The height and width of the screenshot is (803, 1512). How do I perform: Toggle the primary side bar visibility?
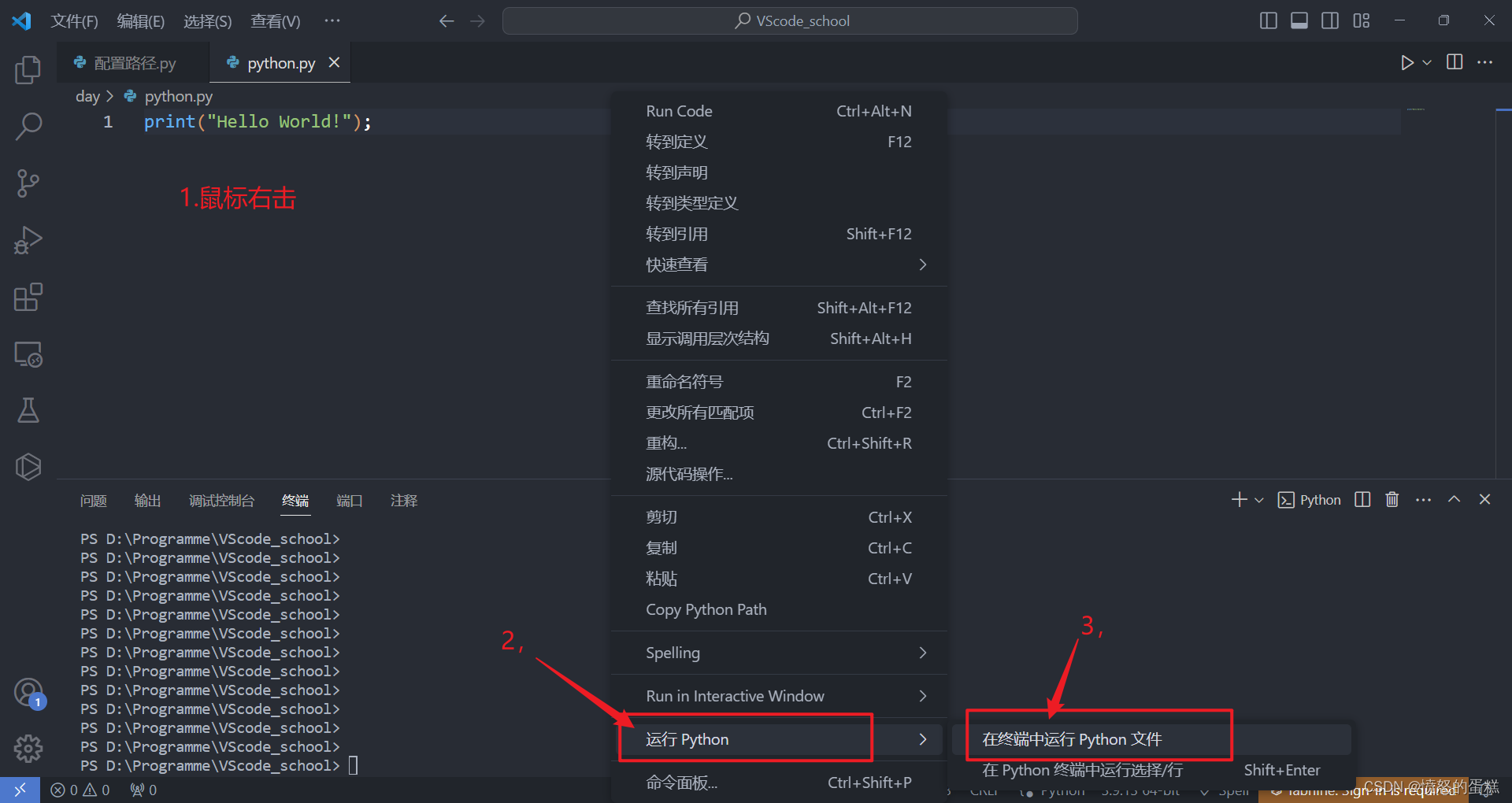pos(1268,20)
